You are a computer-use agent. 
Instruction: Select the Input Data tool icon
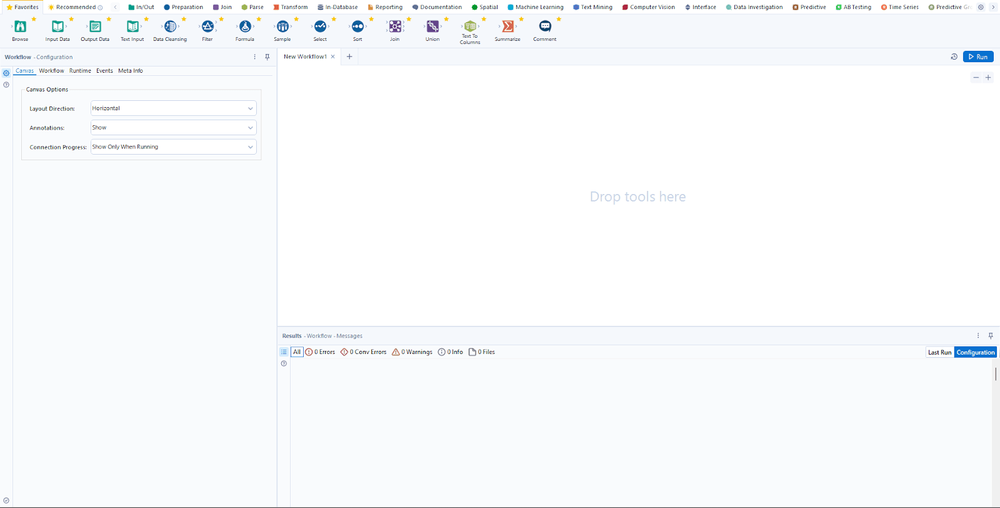coord(57,27)
